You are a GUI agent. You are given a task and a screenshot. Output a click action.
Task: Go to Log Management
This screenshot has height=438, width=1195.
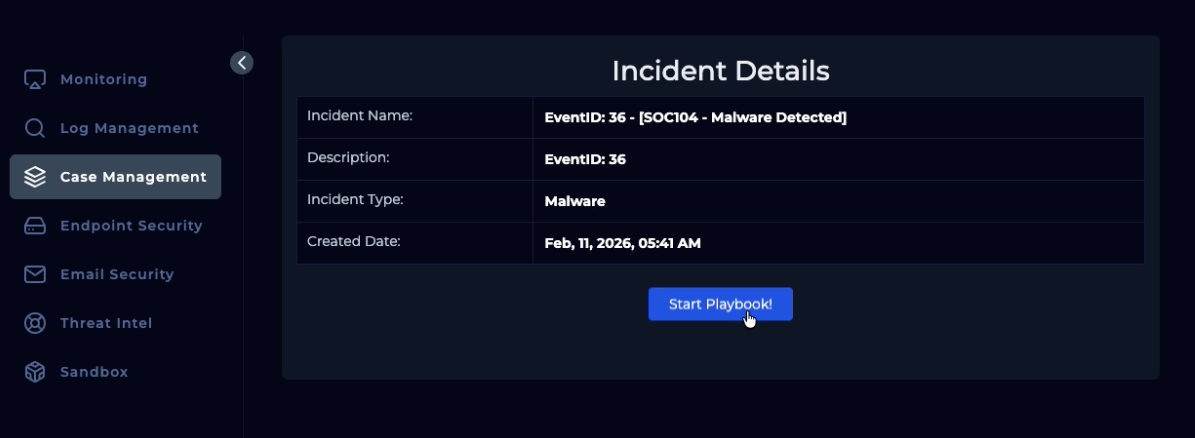pyautogui.click(x=129, y=128)
